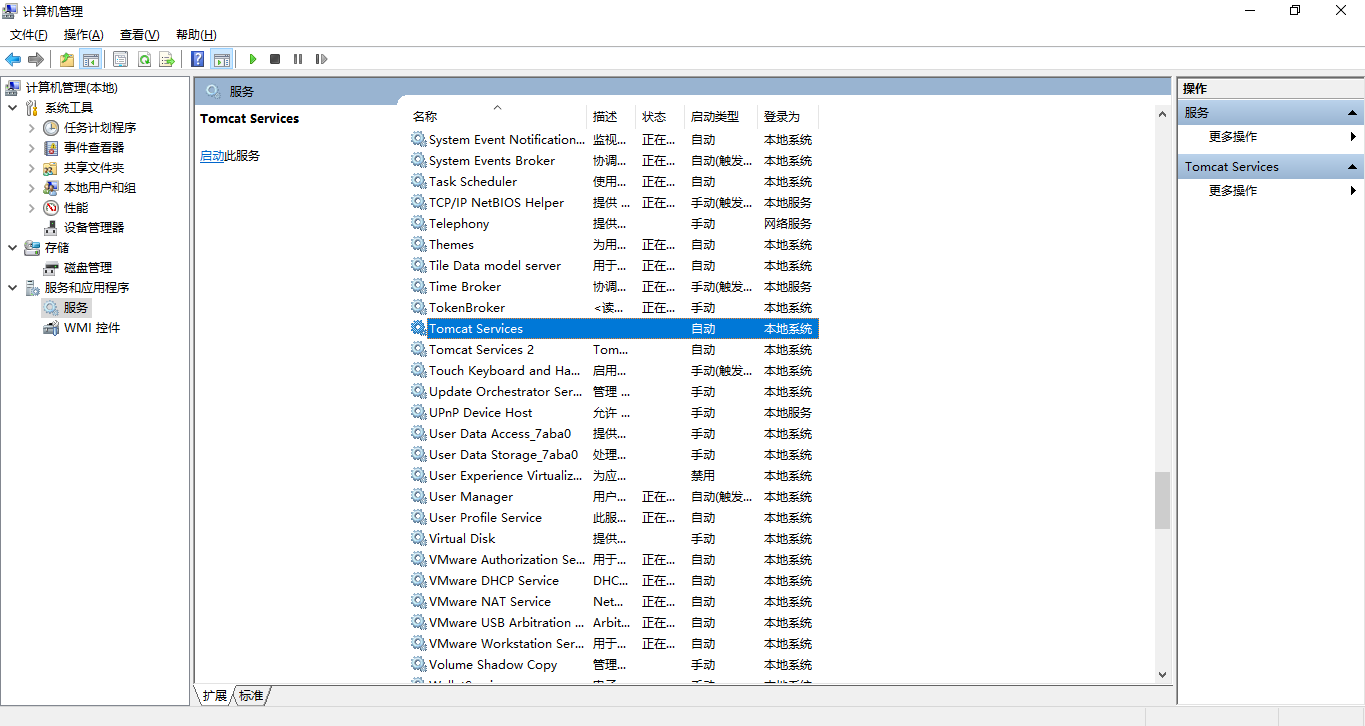Expand the 本地用户和组 node arrow

click(32, 188)
